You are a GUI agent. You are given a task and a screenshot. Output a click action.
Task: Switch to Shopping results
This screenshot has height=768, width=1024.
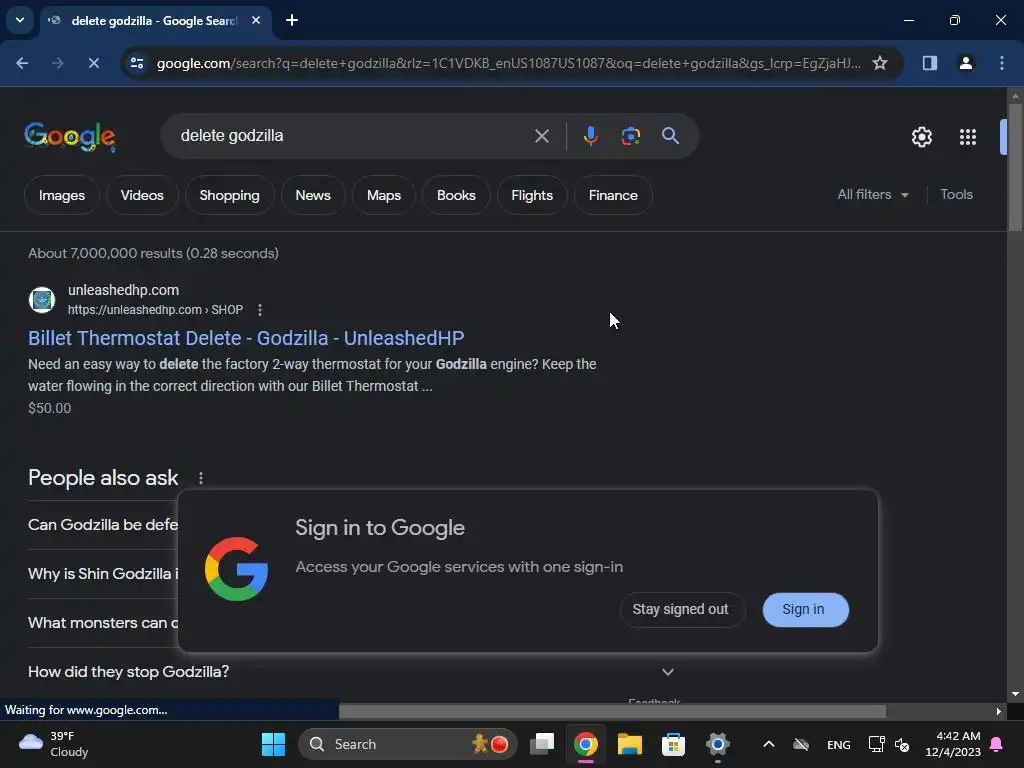coord(229,195)
